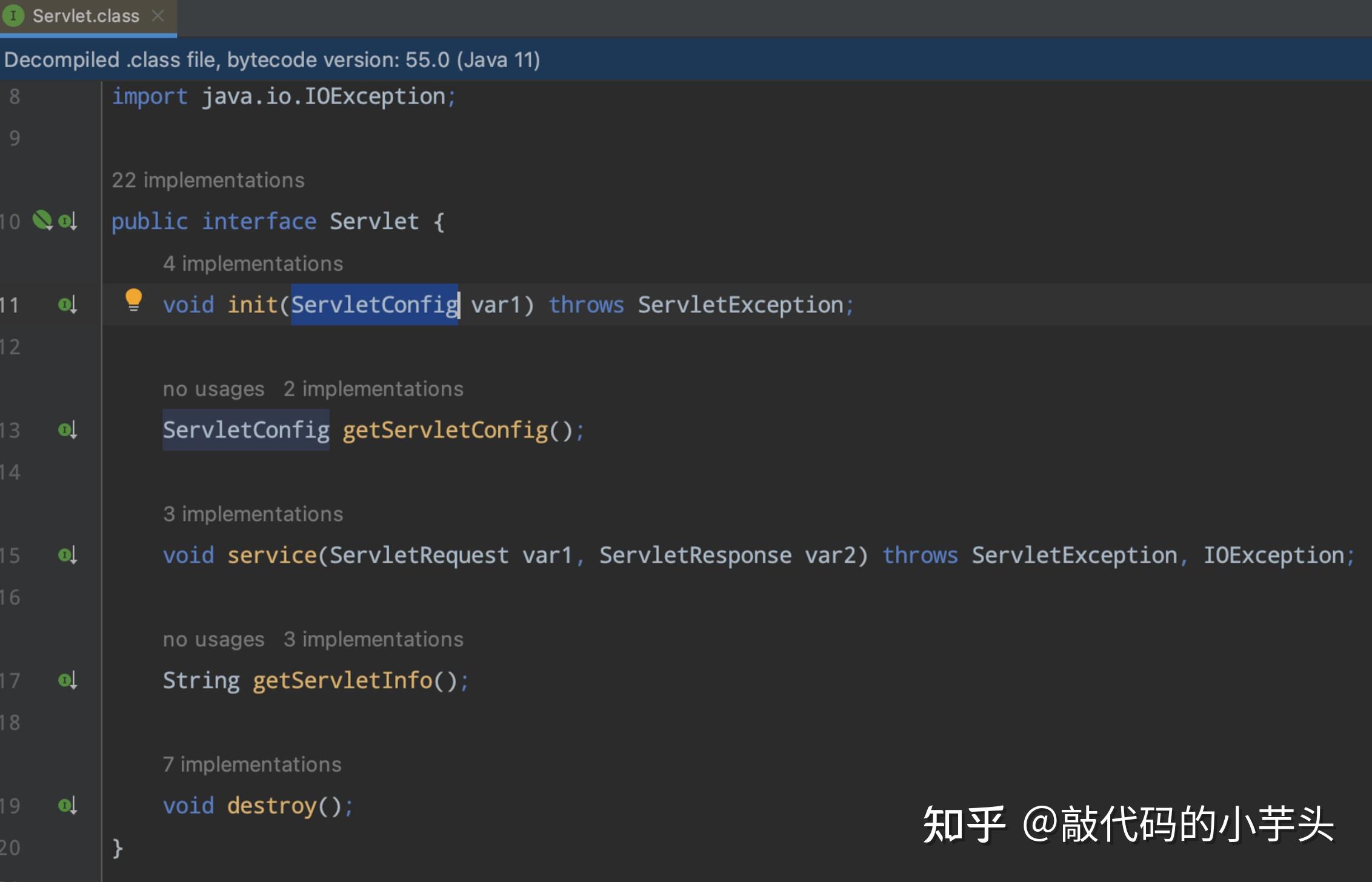Open the '4 implementations' hint above init
Screen dimensions: 1372x882
click(253, 264)
